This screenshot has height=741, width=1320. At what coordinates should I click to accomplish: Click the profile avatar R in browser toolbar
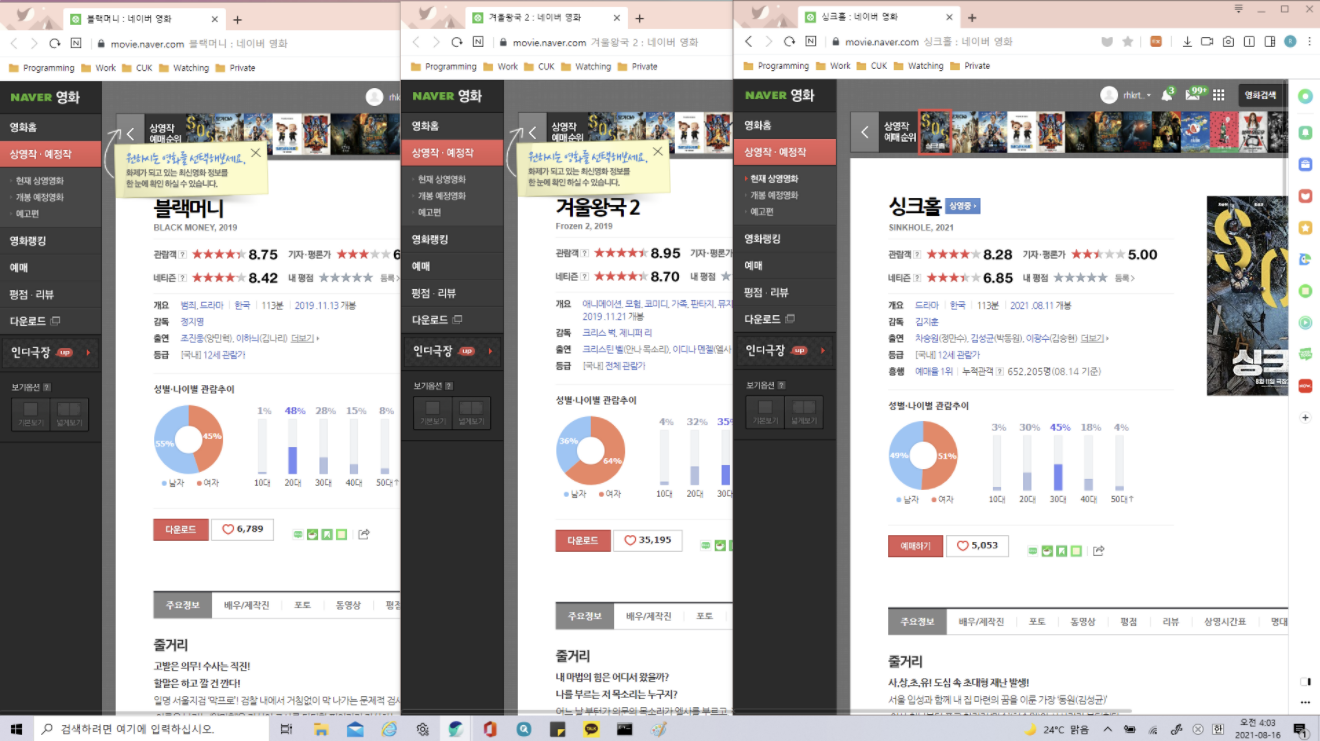(1290, 42)
